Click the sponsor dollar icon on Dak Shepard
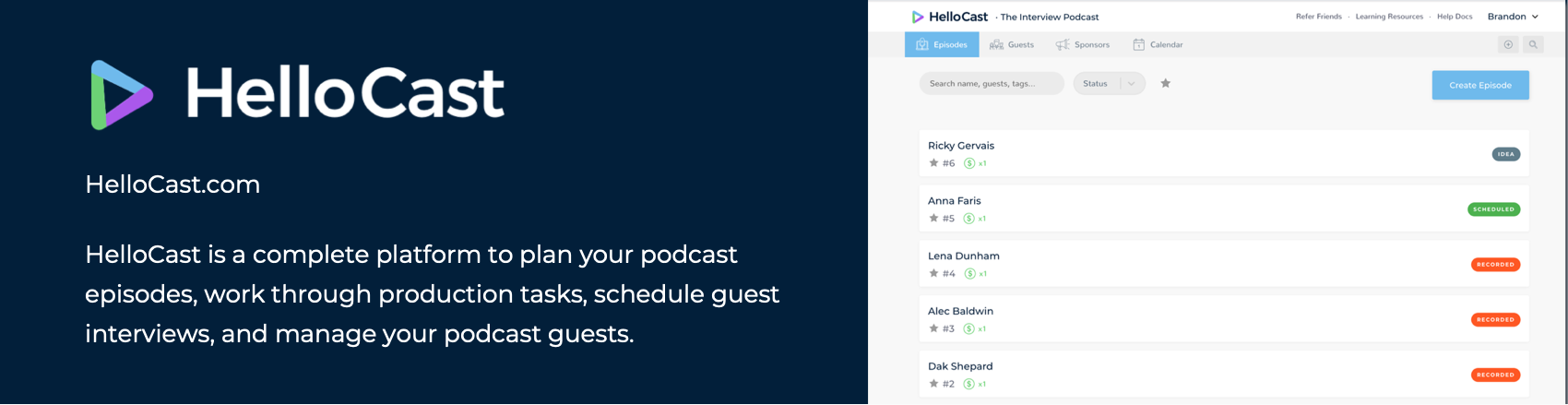Viewport: 1568px width, 405px height. point(969,385)
